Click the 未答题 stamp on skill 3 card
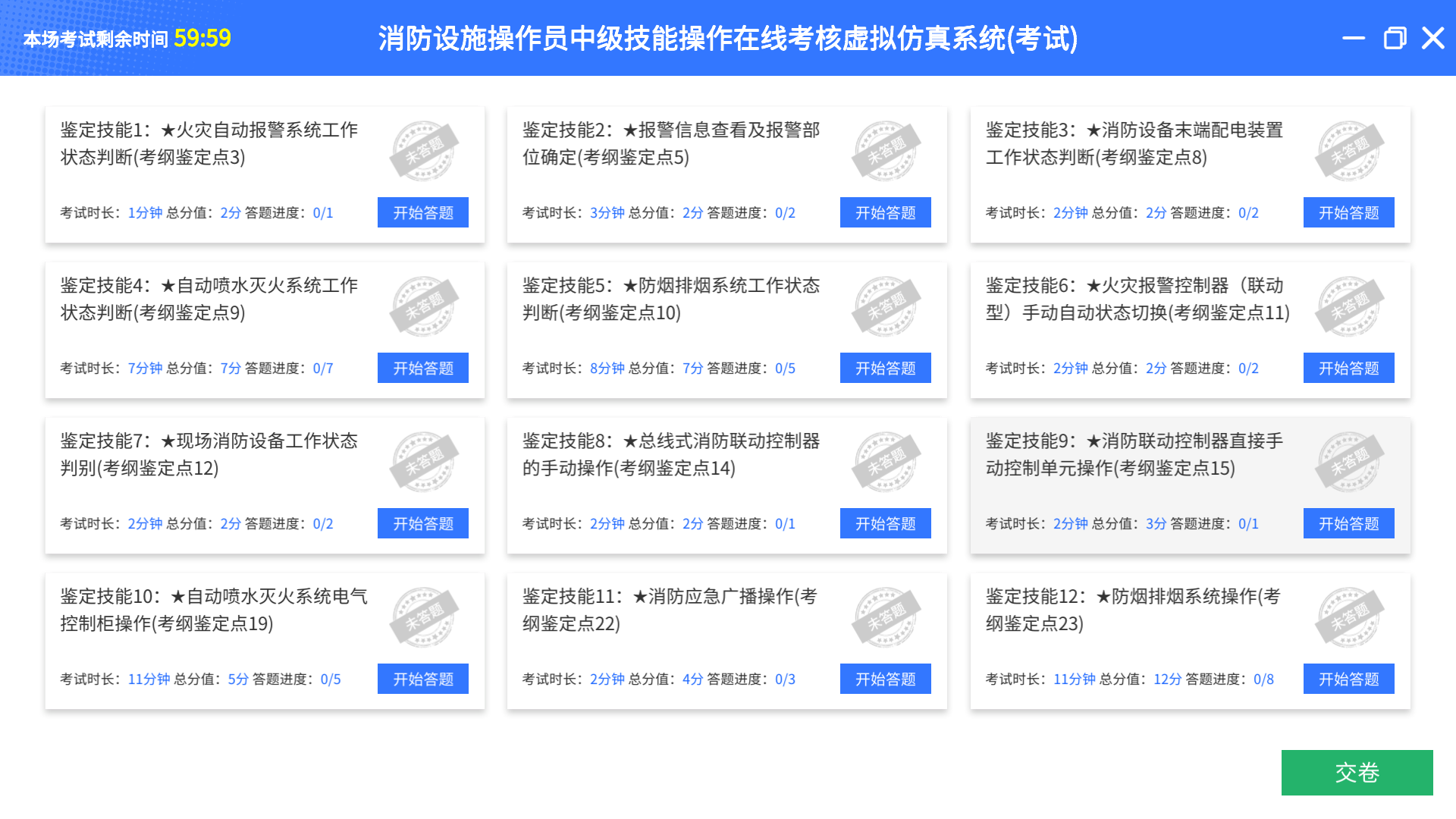Screen dimensions: 1456x819 pos(1349,151)
